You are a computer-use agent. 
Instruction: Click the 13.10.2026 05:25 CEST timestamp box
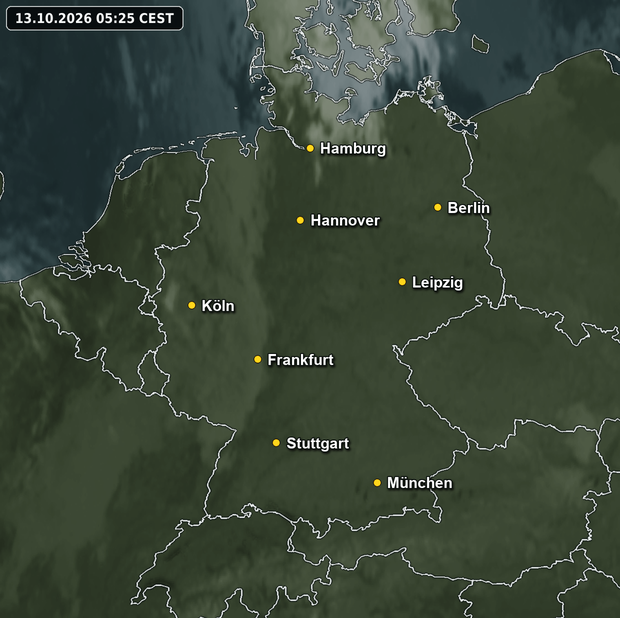[x=95, y=18]
